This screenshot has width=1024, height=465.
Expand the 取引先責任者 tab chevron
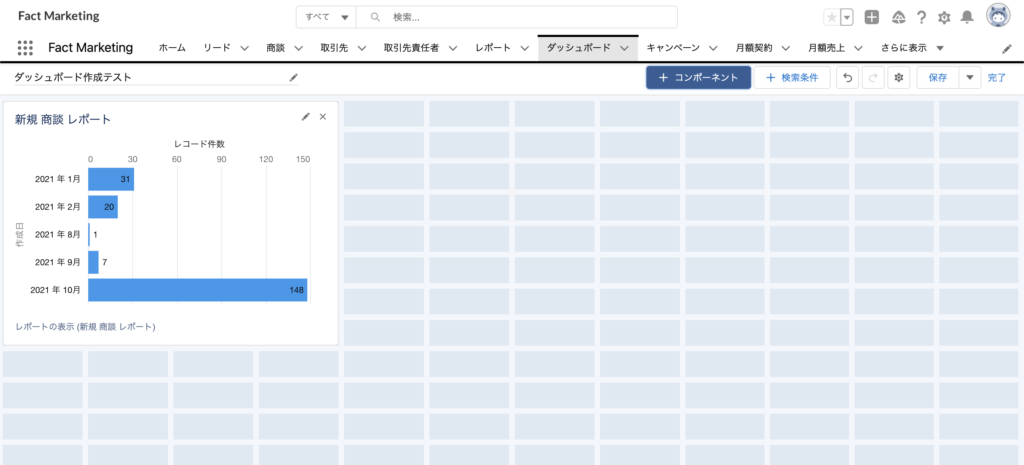click(x=453, y=48)
